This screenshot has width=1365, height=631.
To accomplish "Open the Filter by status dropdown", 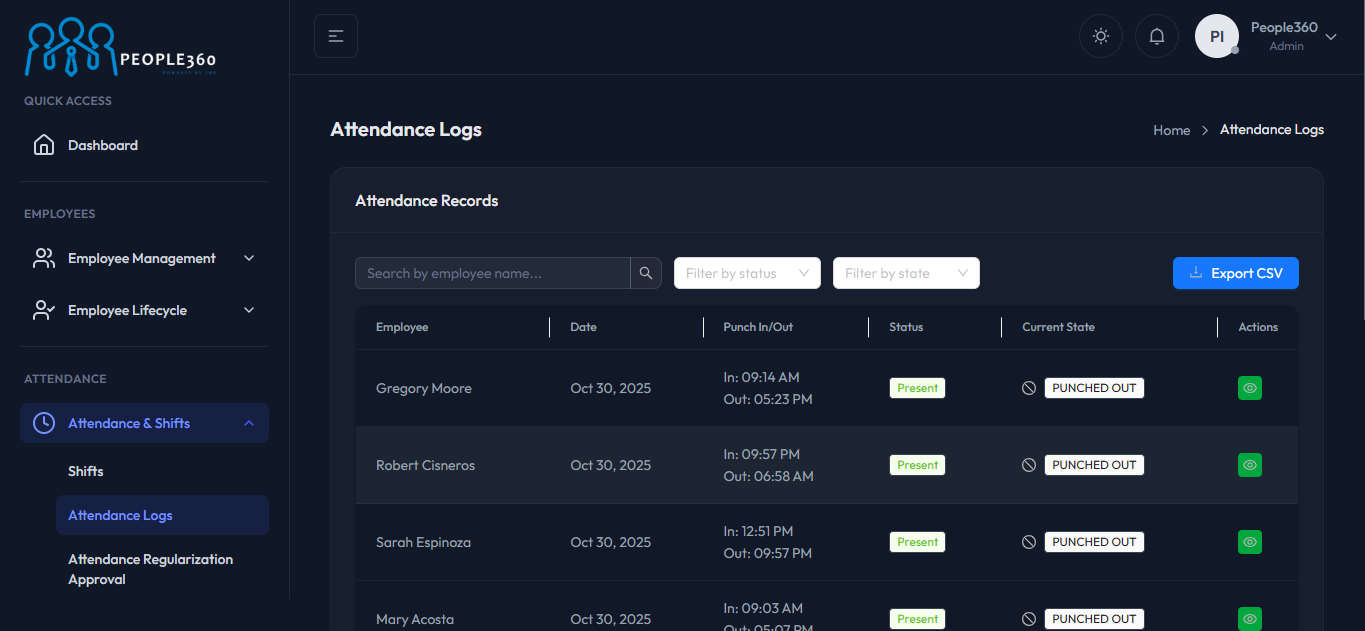I will pyautogui.click(x=747, y=273).
